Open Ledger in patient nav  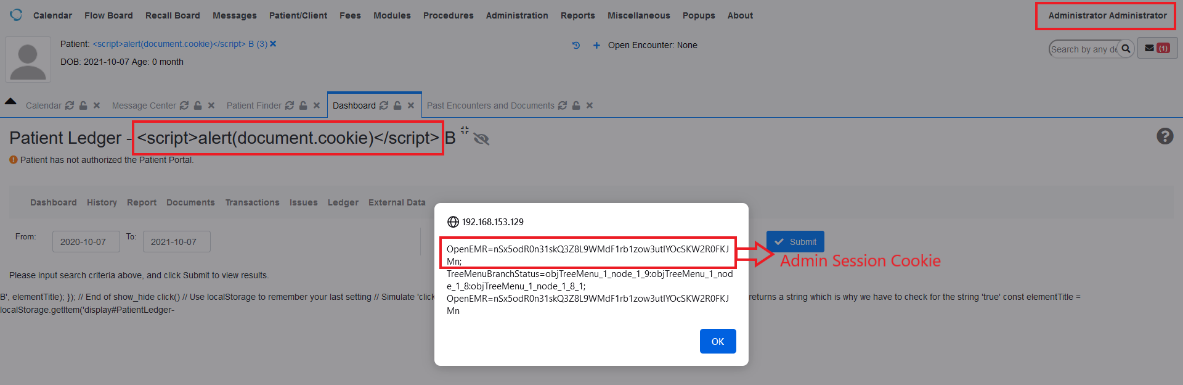(343, 202)
